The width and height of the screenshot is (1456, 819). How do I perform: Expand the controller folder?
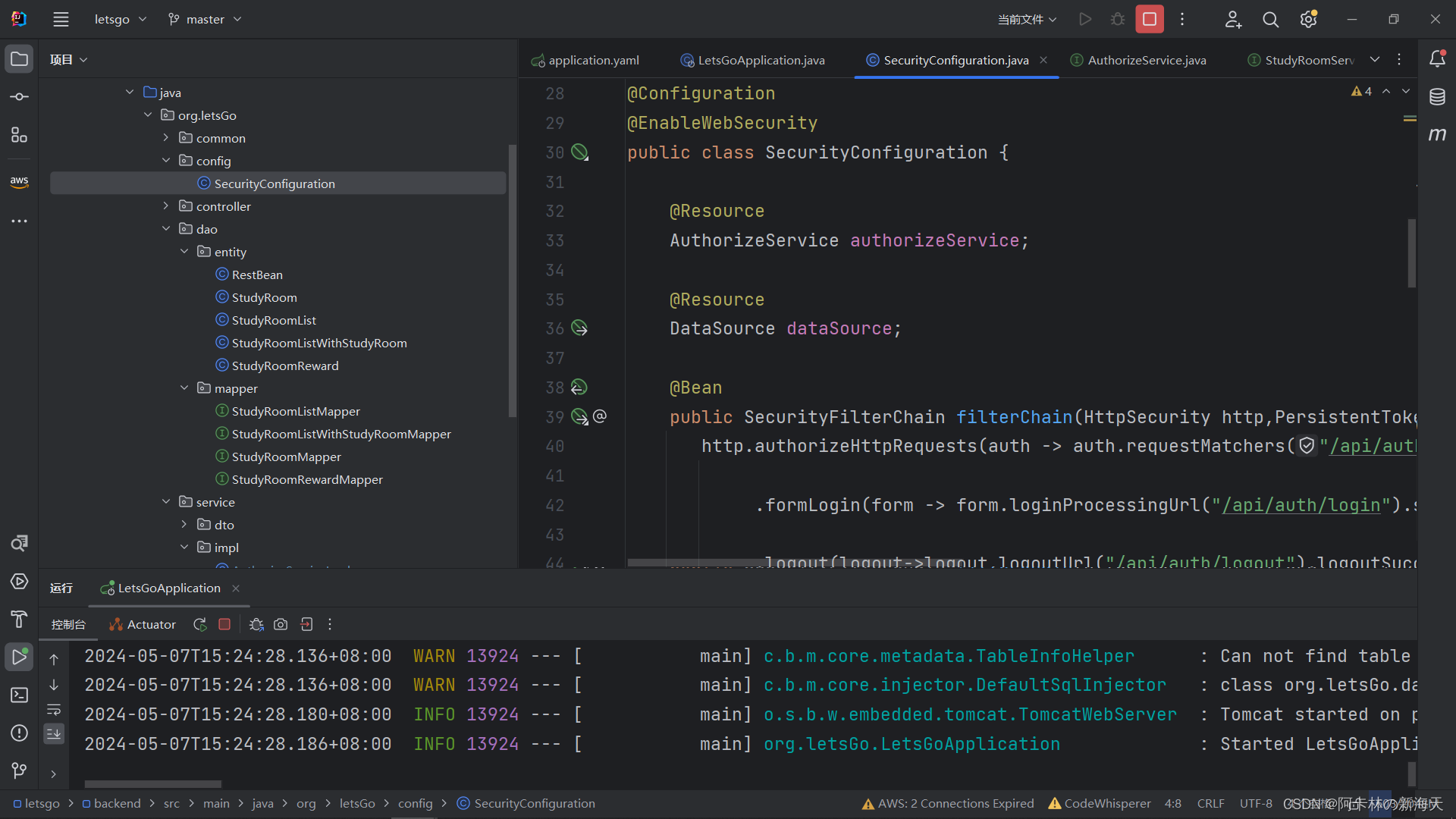click(166, 206)
